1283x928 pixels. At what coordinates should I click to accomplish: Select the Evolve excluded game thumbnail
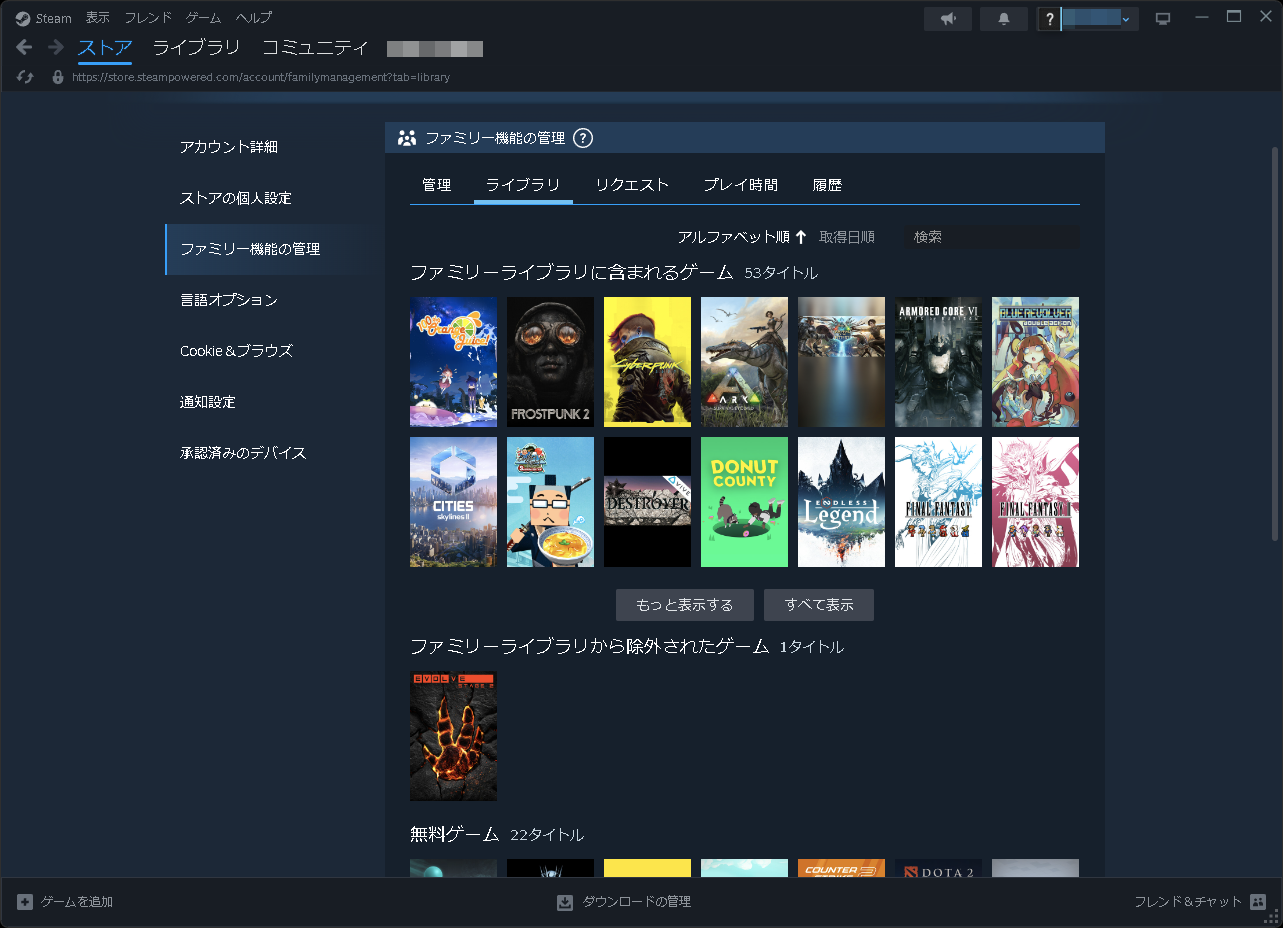point(453,735)
